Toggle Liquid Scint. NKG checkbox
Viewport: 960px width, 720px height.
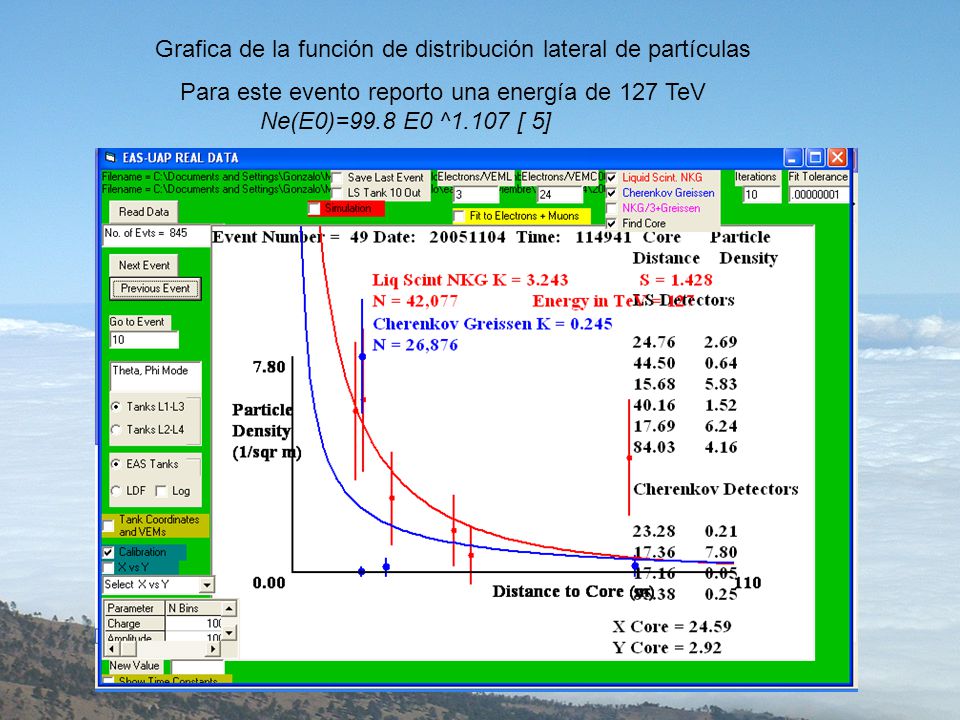612,178
